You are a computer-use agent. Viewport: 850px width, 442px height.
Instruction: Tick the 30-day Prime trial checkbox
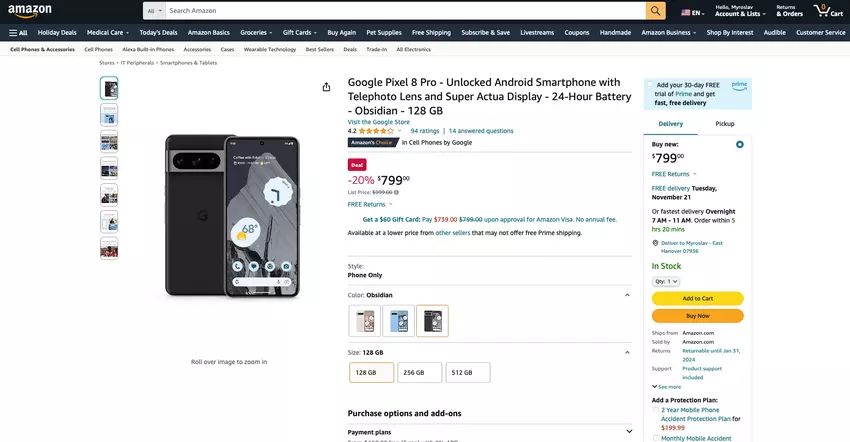(x=650, y=85)
